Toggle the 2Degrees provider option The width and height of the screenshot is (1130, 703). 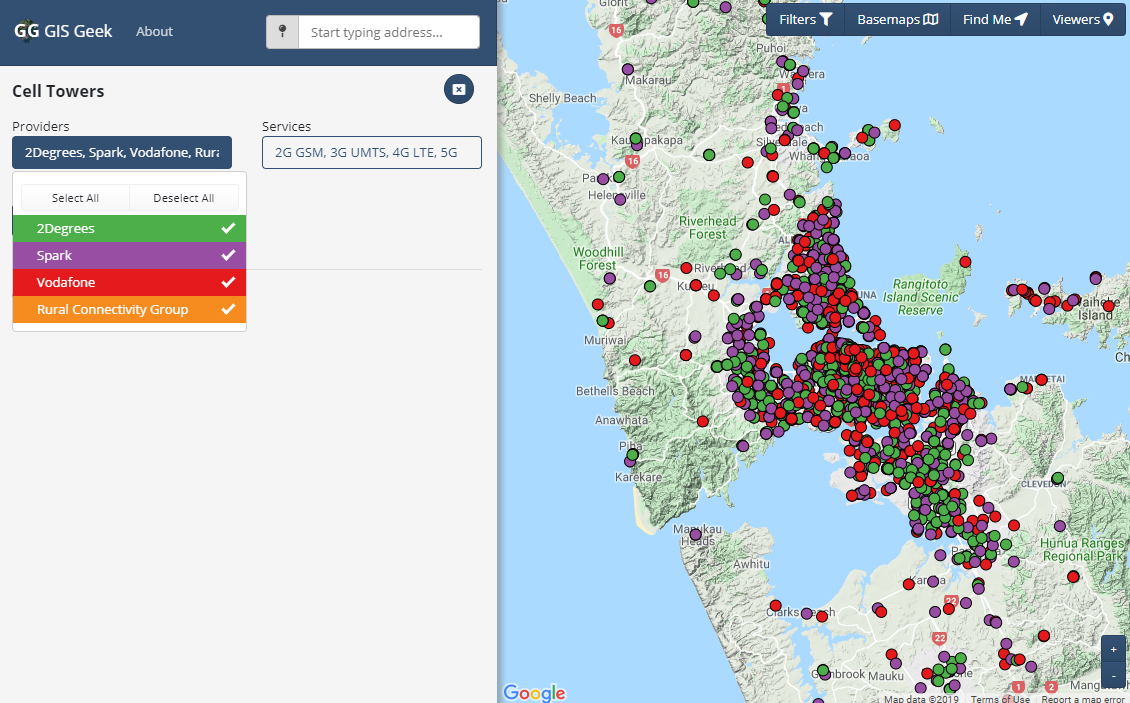point(130,229)
